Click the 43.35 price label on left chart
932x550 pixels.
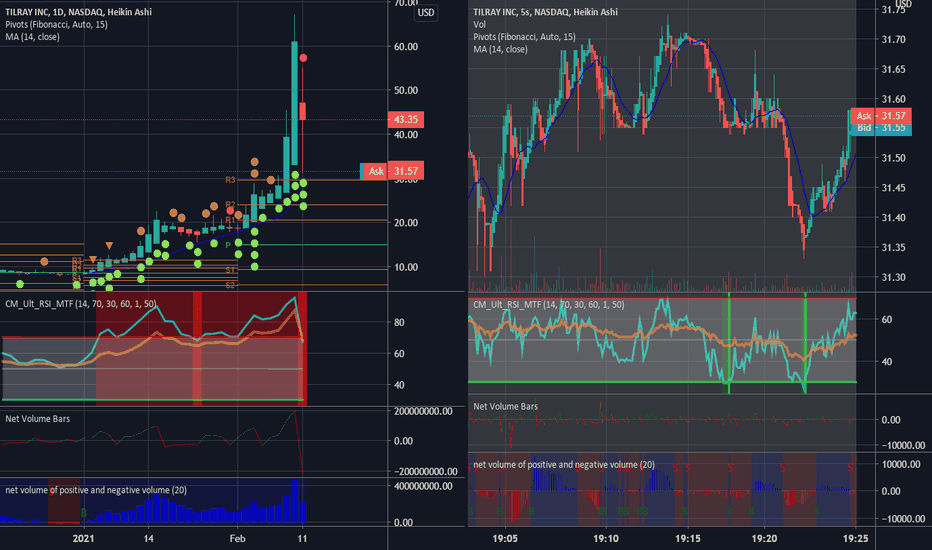(x=405, y=120)
